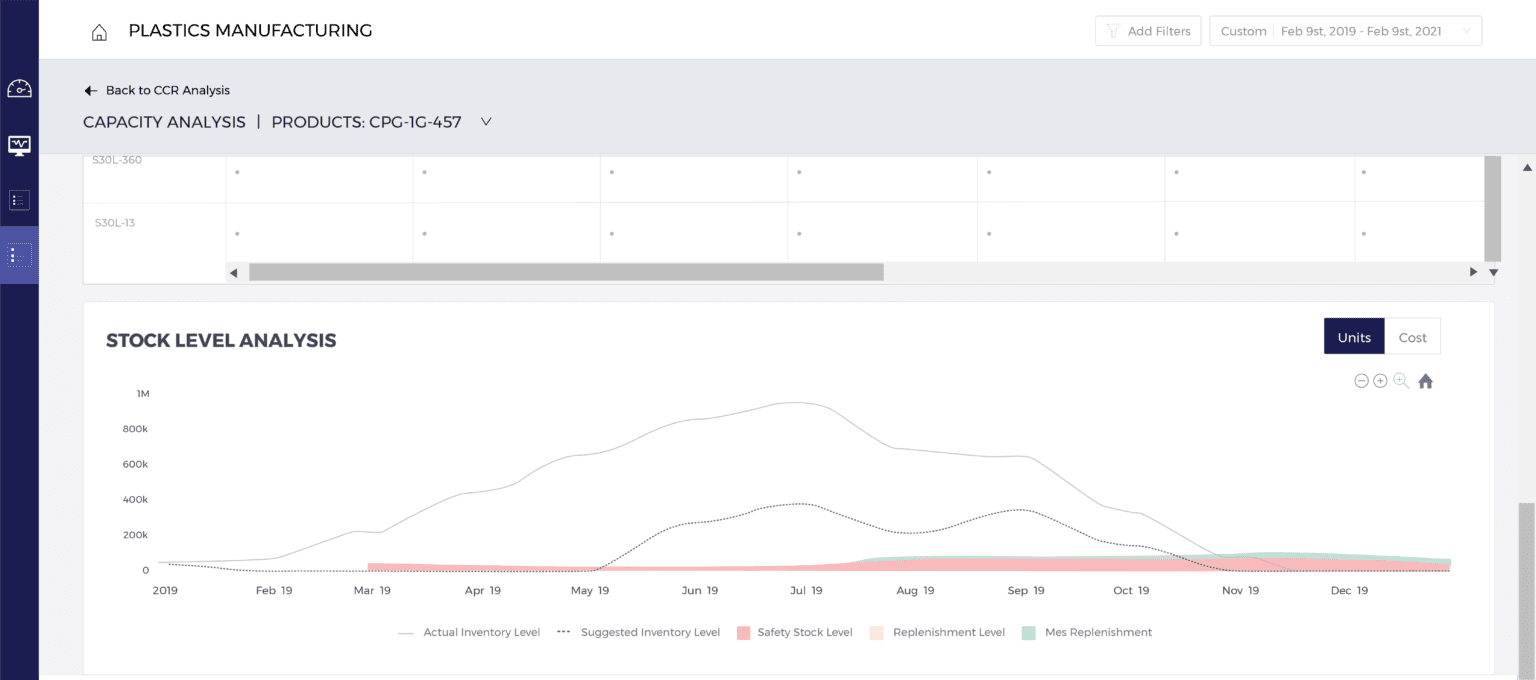Screen dimensions: 1536x680
Task: Zoom out on the stock level chart
Action: (1361, 381)
